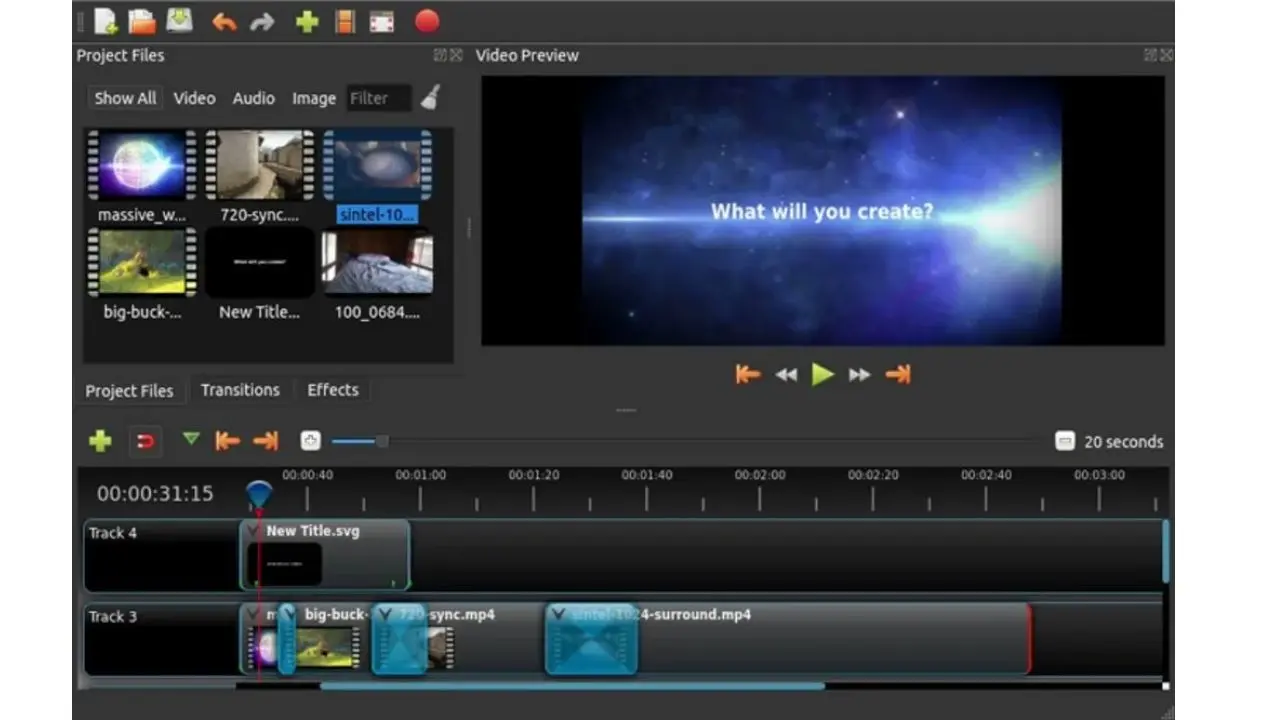This screenshot has height=720, width=1280.
Task: Rewind the video preview
Action: coord(787,375)
